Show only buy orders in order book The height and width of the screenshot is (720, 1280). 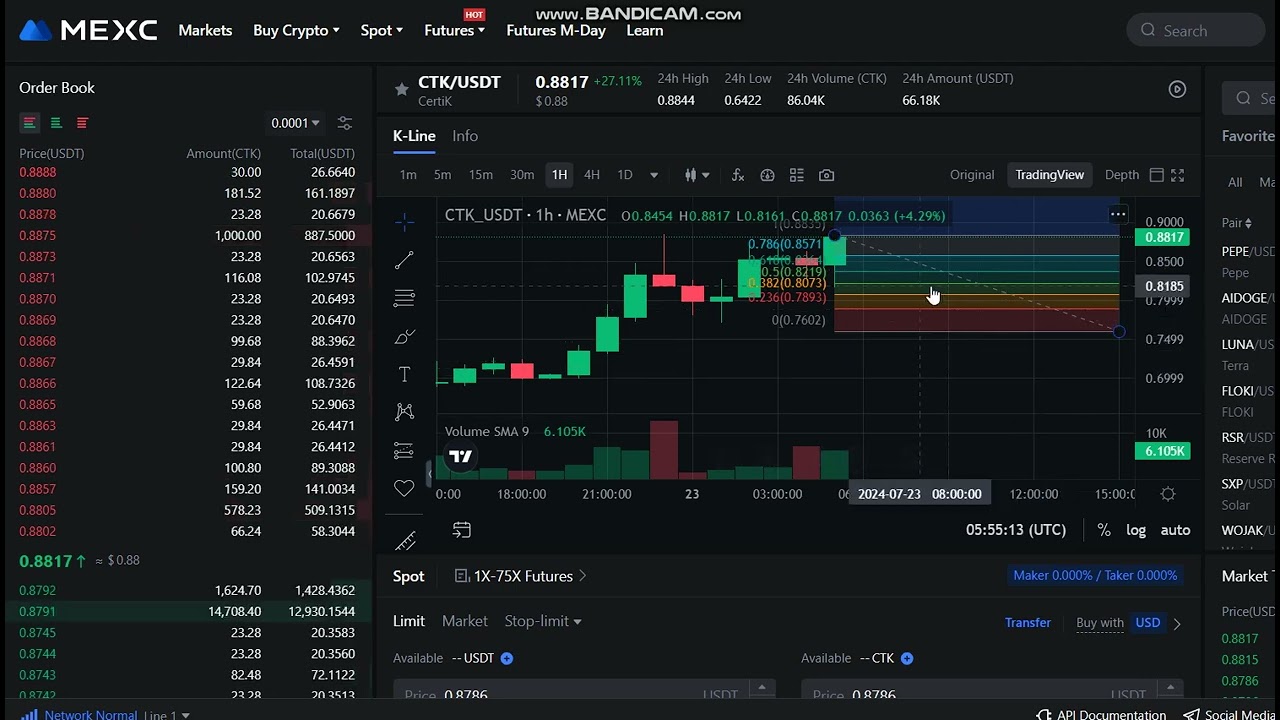coord(56,123)
